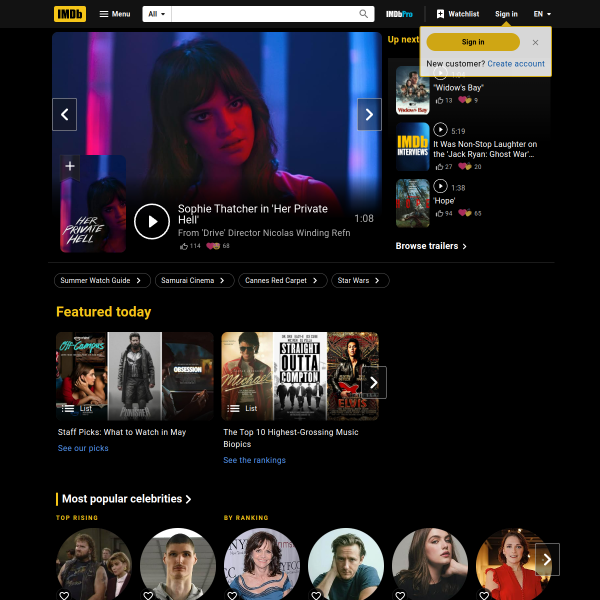Advance the Featured today carousel

(374, 383)
